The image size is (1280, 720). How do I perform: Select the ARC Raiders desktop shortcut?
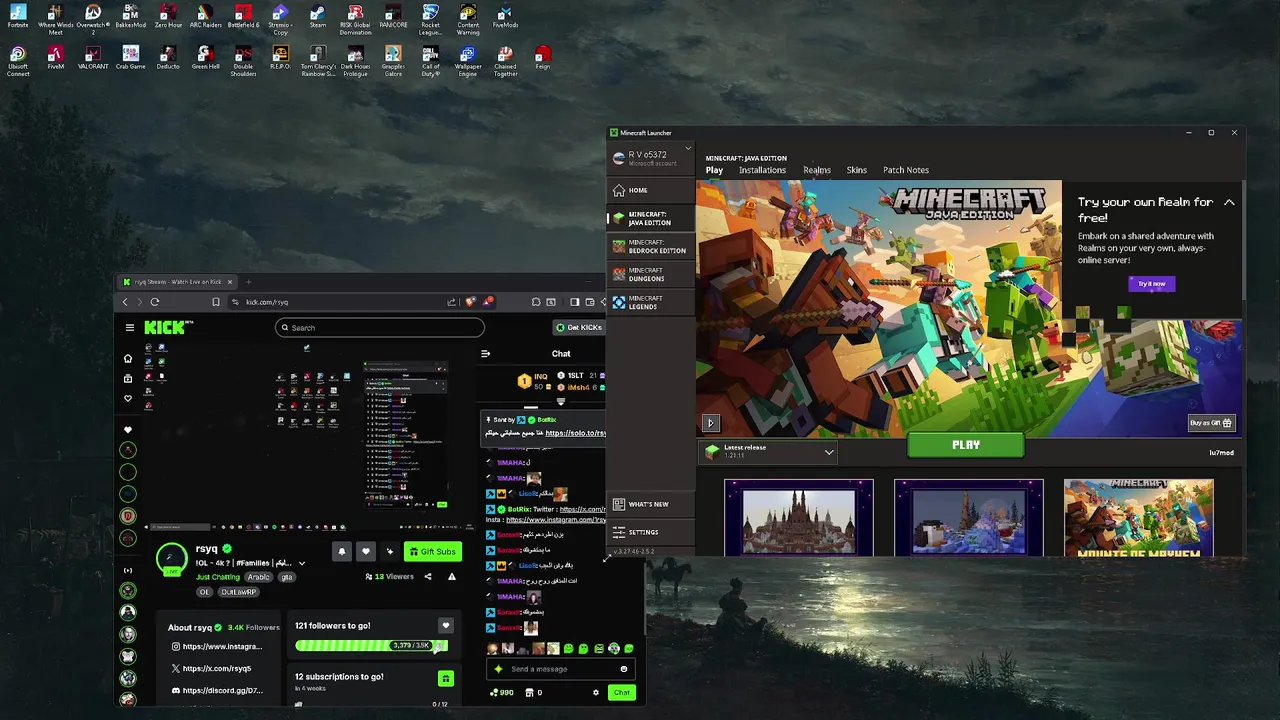(205, 17)
